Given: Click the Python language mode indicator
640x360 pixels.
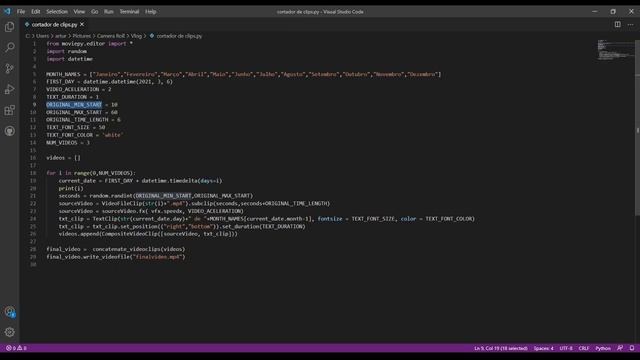Looking at the screenshot, I should (603, 348).
